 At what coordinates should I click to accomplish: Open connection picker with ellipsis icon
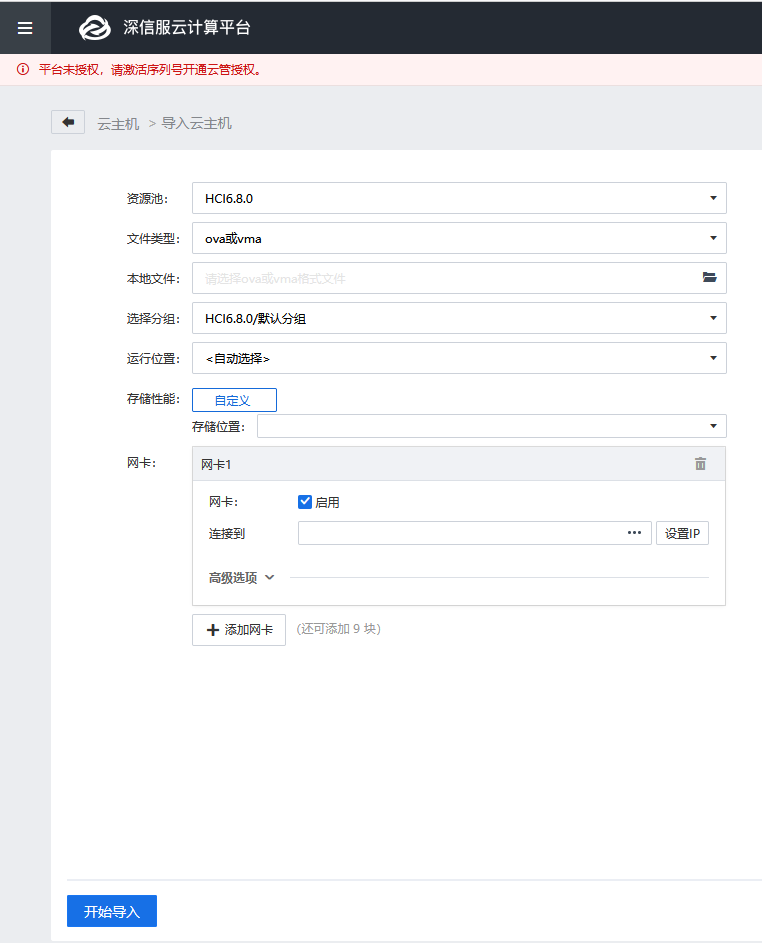tap(634, 533)
